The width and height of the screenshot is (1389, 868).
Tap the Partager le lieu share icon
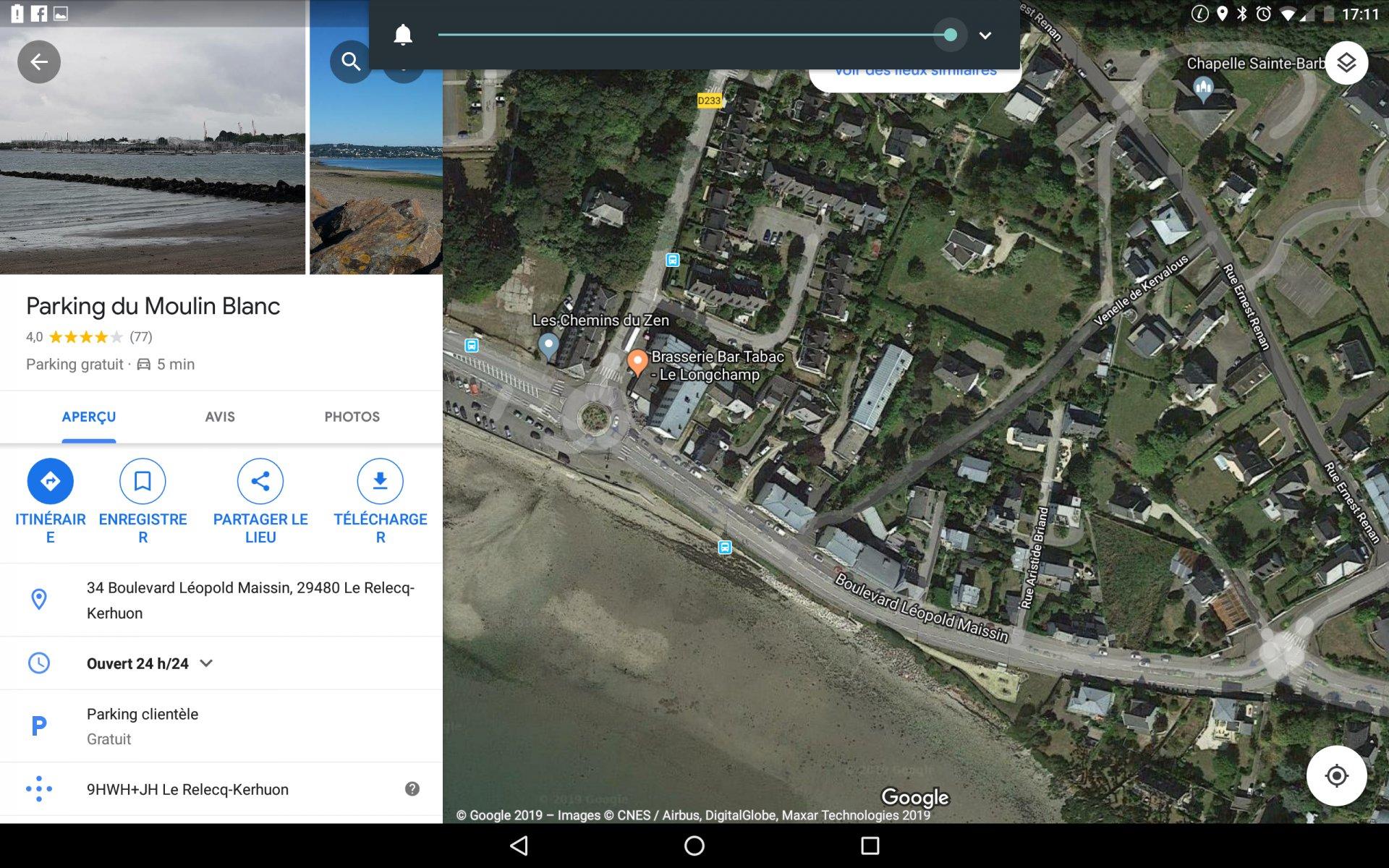pyautogui.click(x=260, y=481)
